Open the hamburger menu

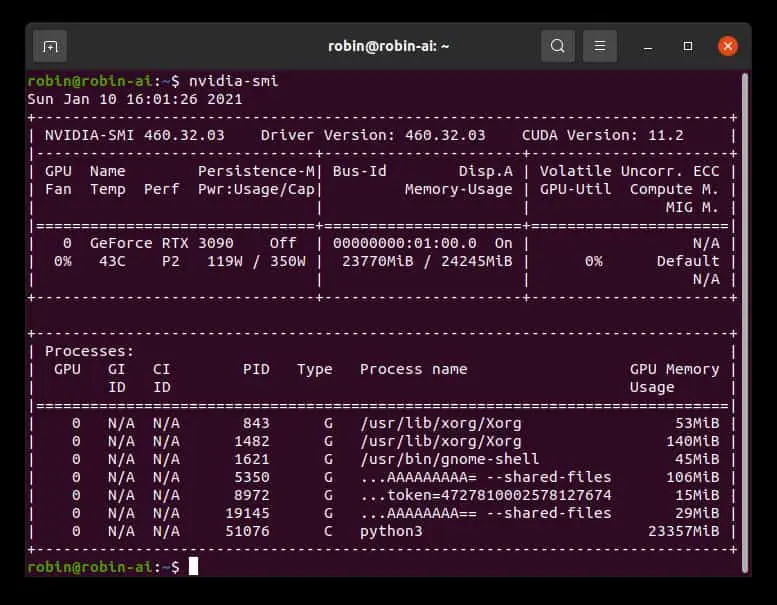click(x=600, y=46)
